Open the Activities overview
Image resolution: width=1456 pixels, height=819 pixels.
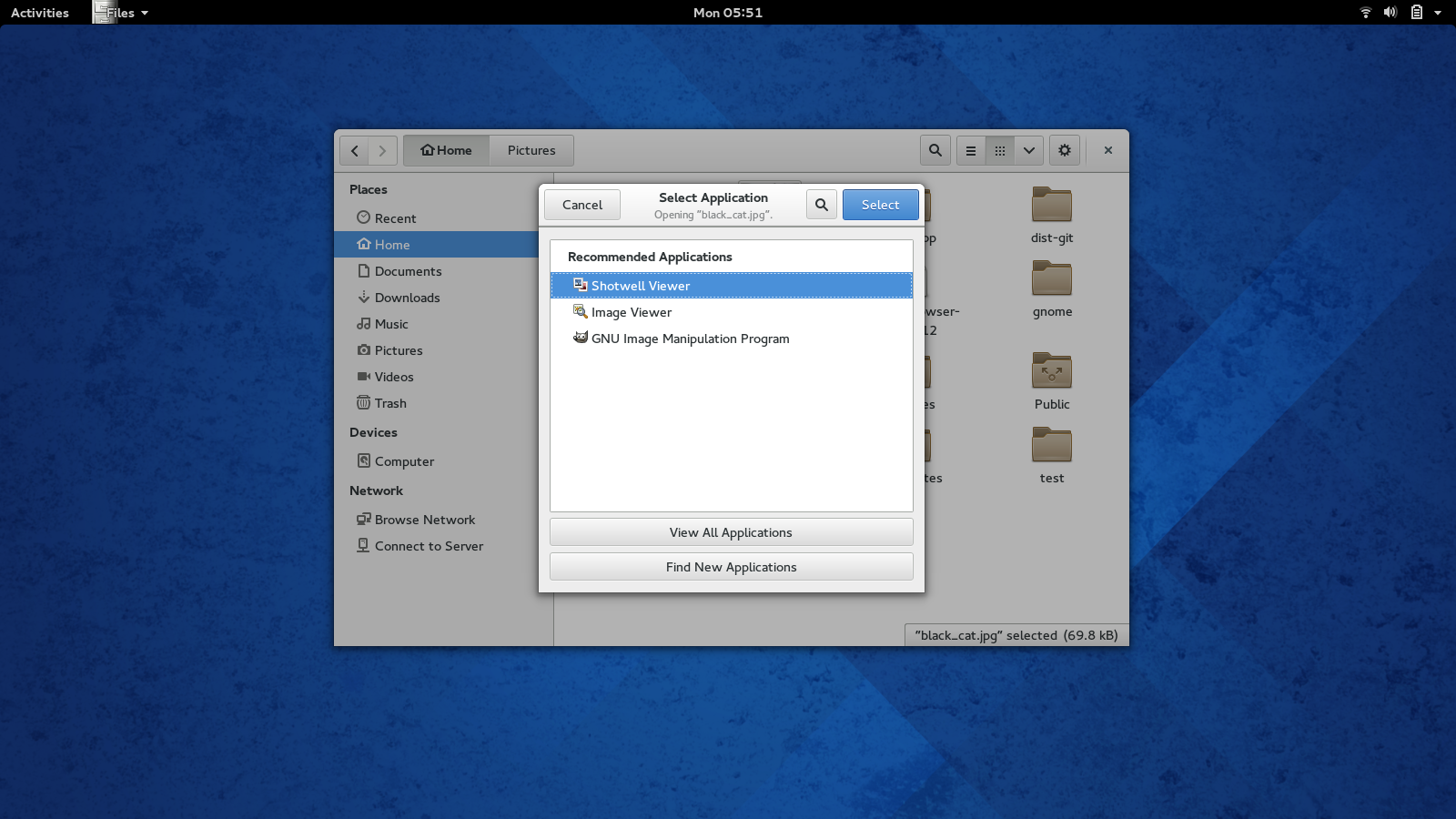(x=39, y=13)
